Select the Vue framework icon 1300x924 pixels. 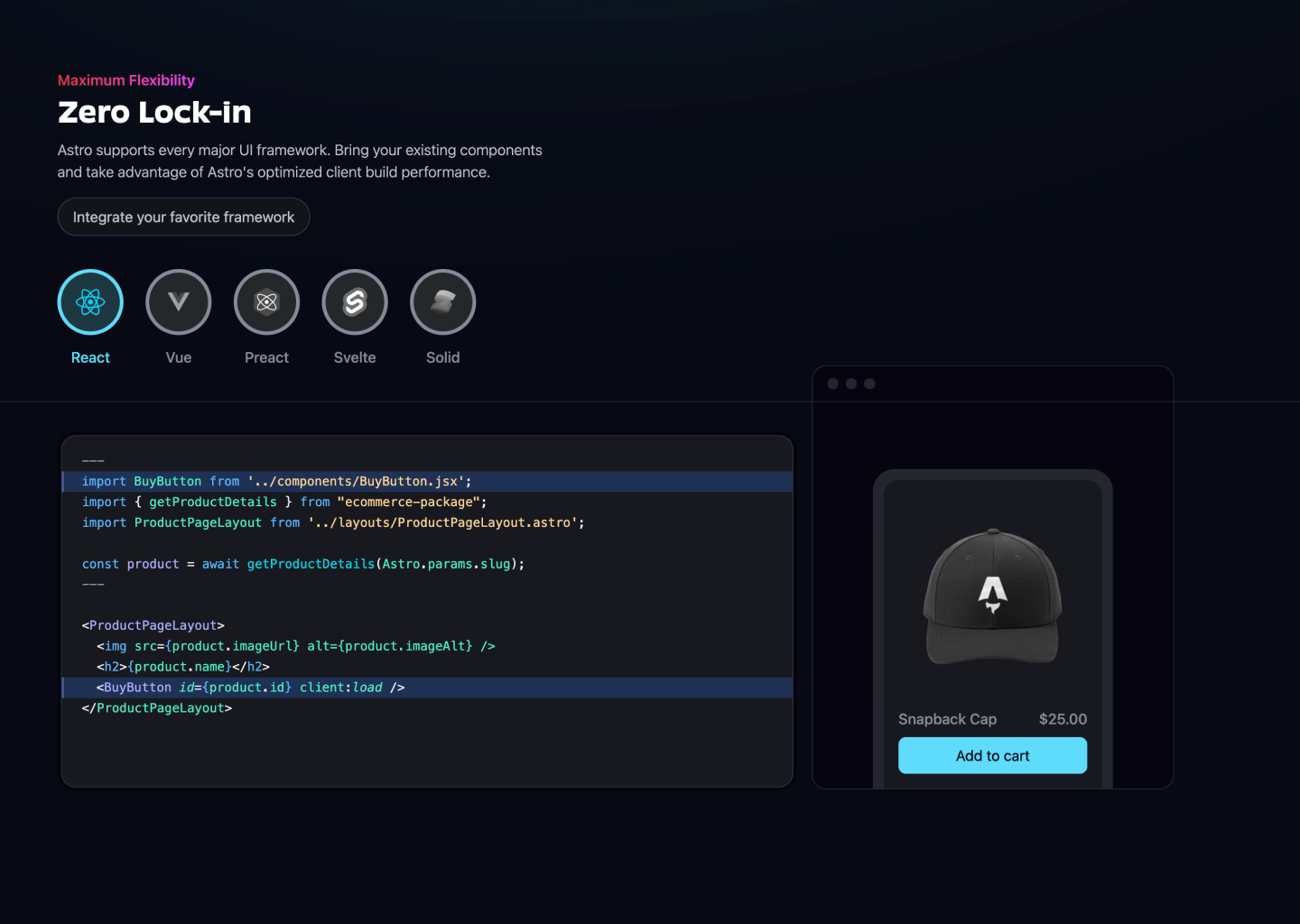click(179, 302)
